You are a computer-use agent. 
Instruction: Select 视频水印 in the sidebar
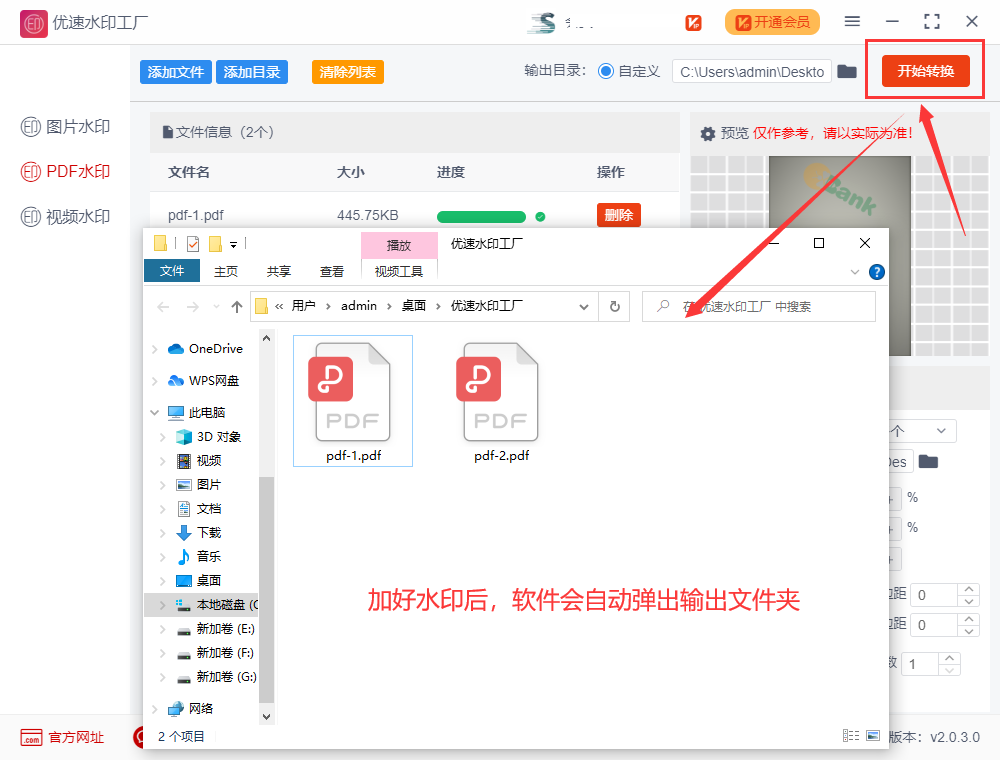[x=65, y=217]
